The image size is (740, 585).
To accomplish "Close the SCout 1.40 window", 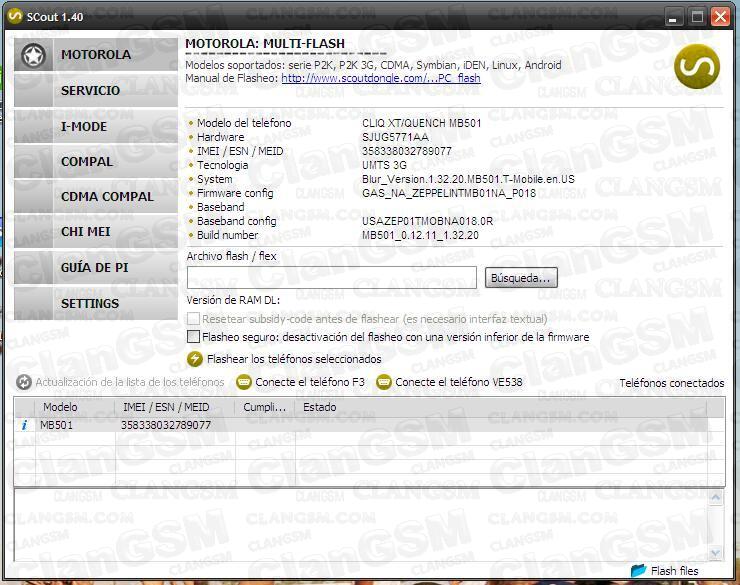I will [x=721, y=17].
